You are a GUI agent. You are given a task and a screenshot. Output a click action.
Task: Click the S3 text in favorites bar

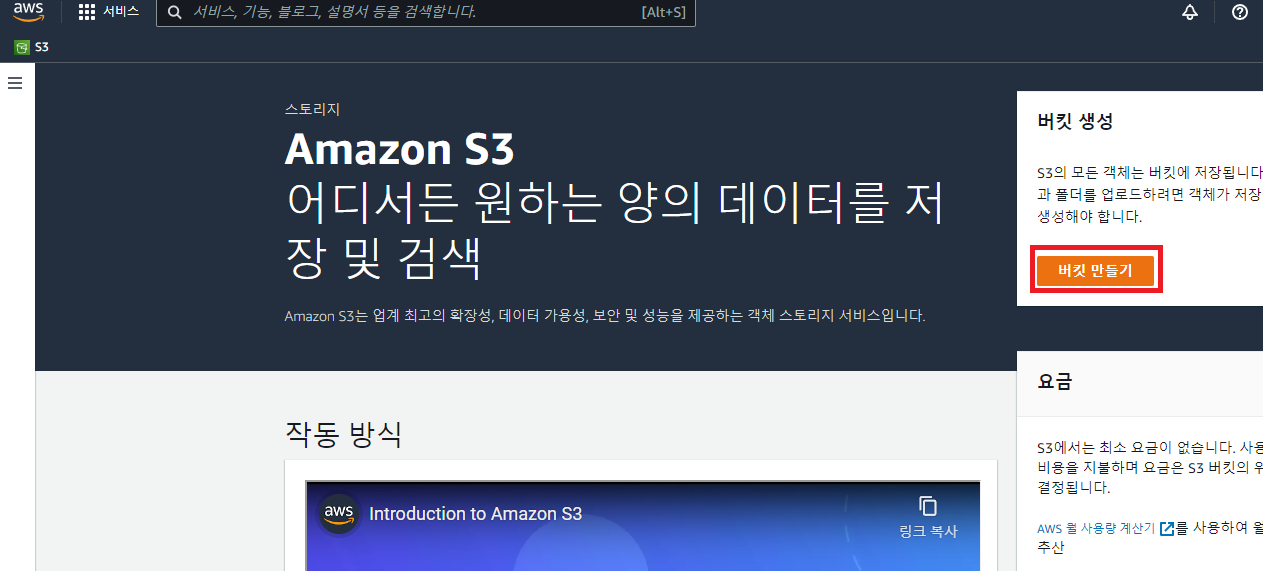41,47
